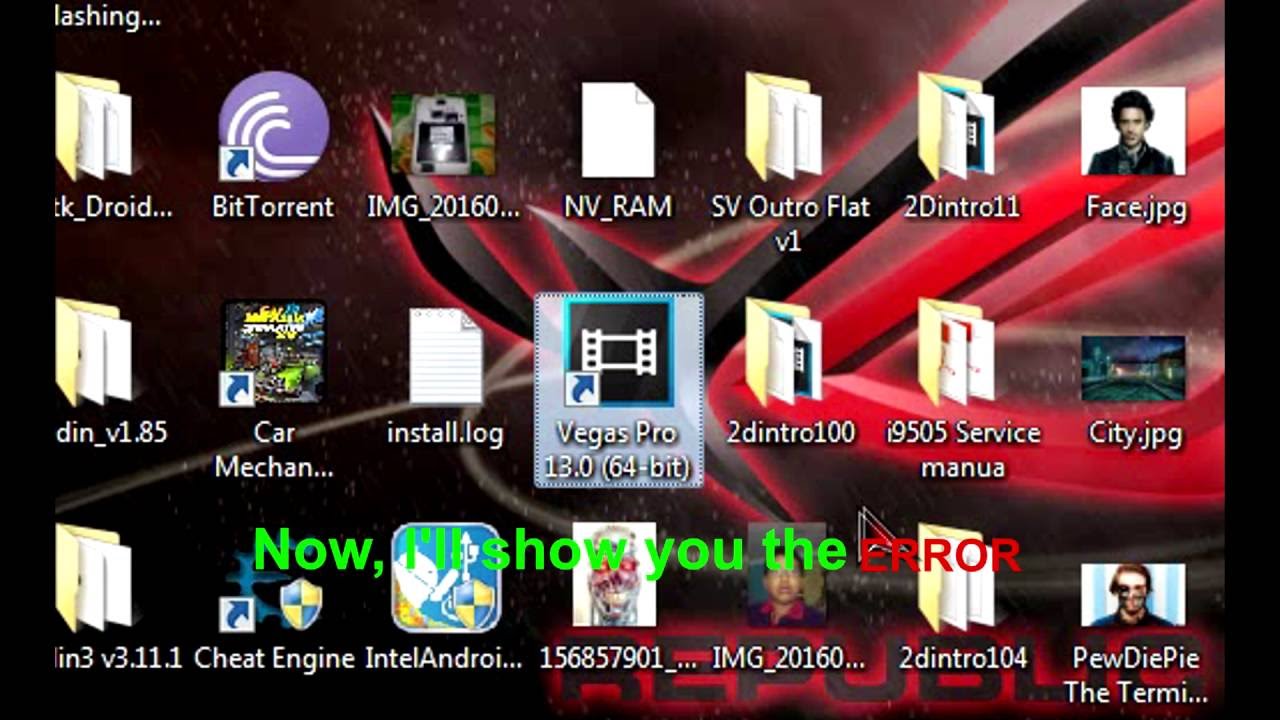The height and width of the screenshot is (720, 1280).
Task: Launch the Cheat Engine shortcut
Action: [x=273, y=598]
